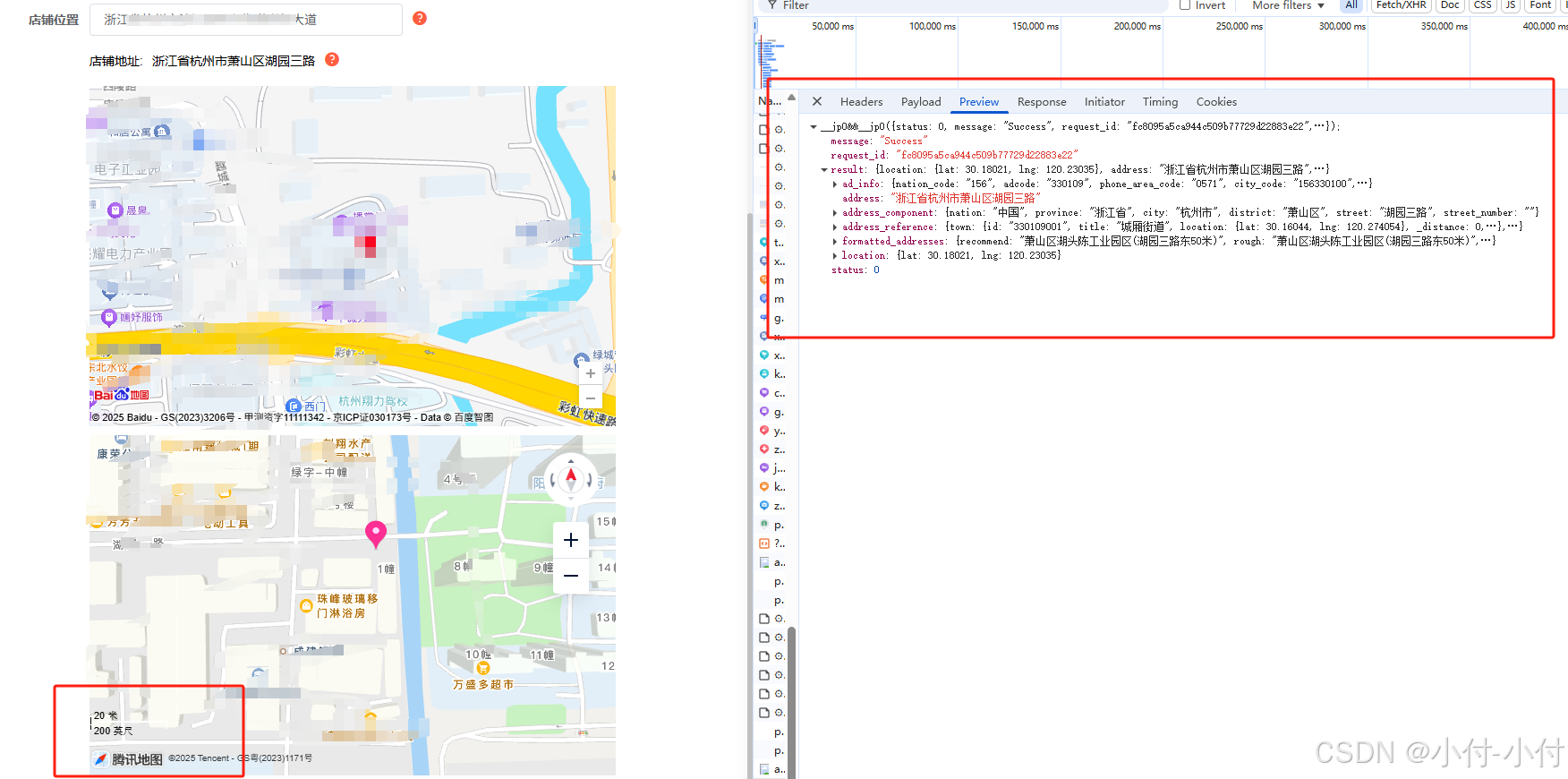This screenshot has width=1568, height=779.
Task: Click the red help icon beside 店铺位置 field
Action: coord(420,18)
